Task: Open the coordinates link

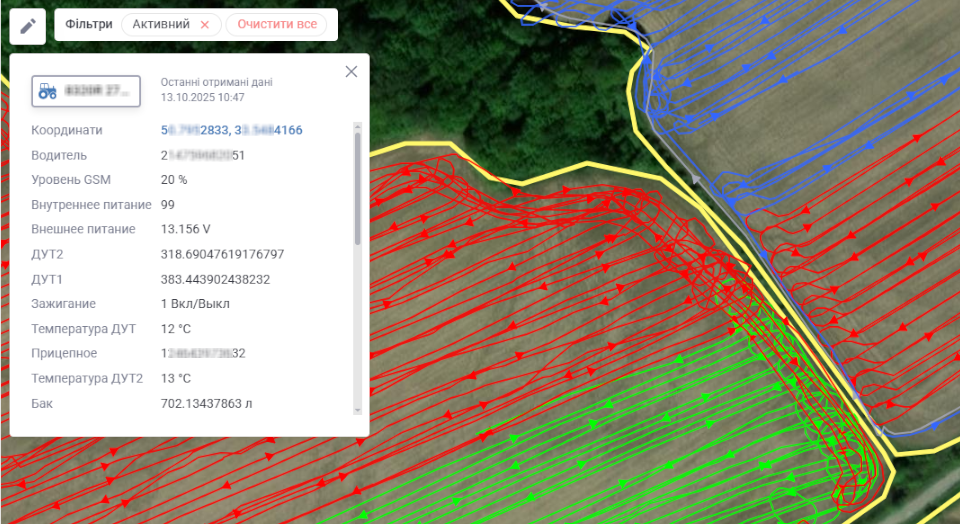Action: (231, 130)
